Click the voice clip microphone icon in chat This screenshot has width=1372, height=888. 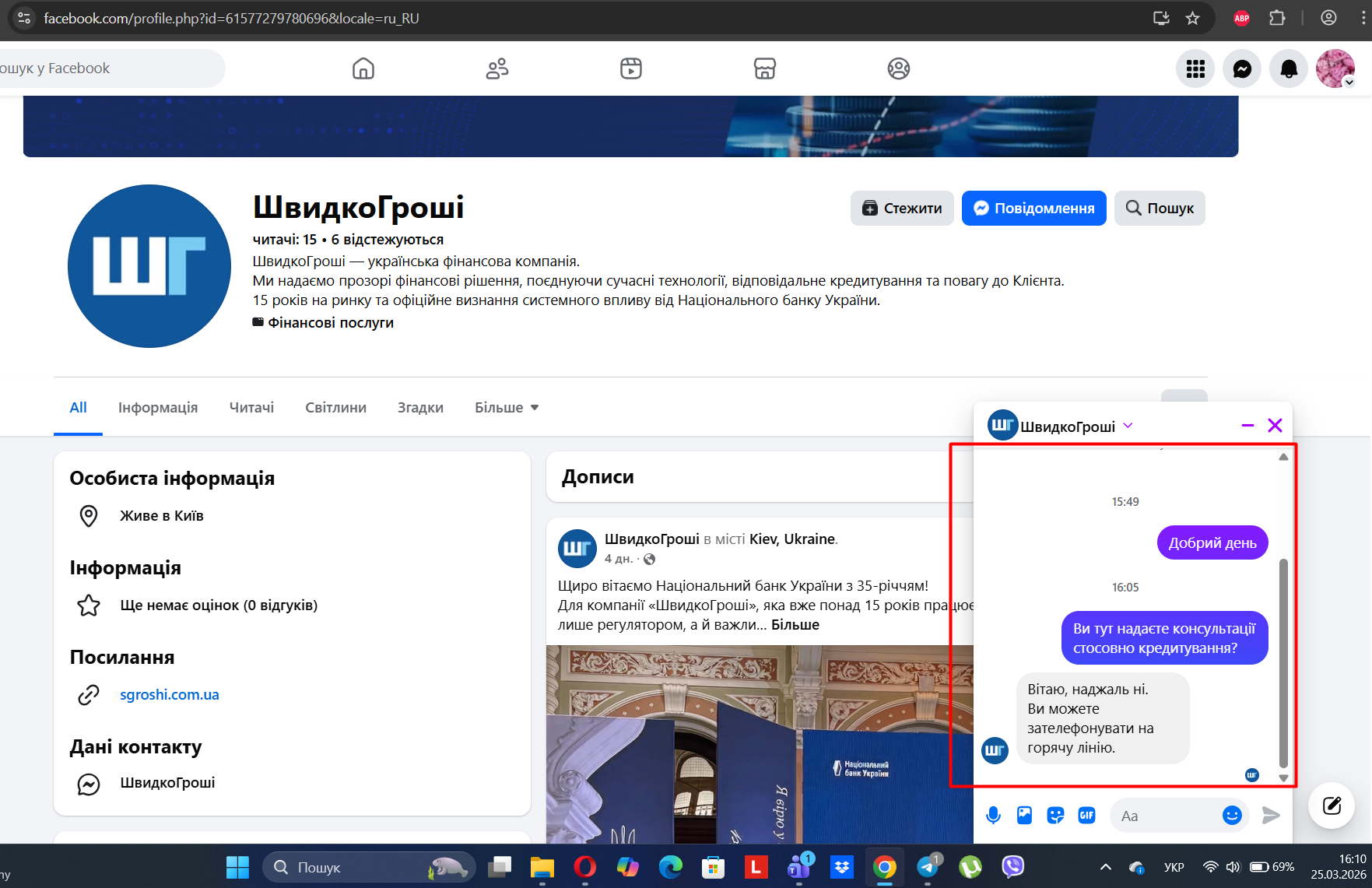[993, 815]
